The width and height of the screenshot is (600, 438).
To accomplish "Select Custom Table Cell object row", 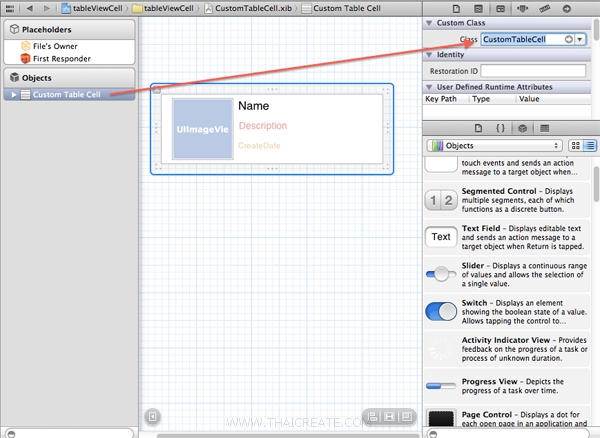I will tap(69, 94).
